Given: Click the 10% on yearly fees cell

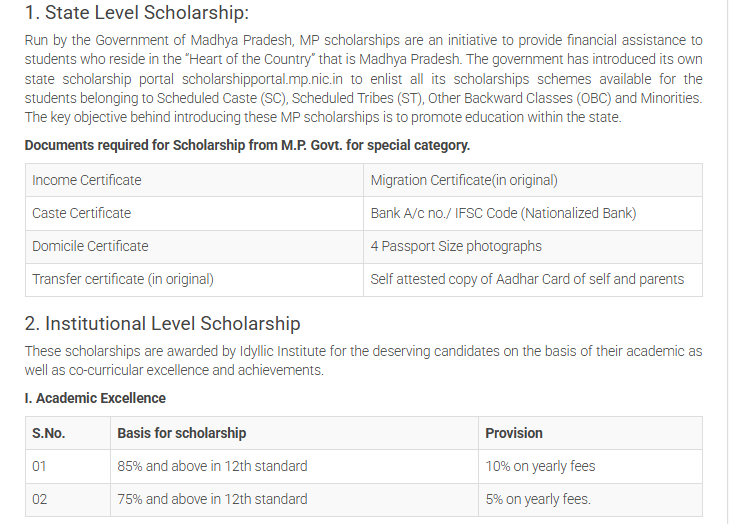Looking at the screenshot, I should tap(590, 466).
